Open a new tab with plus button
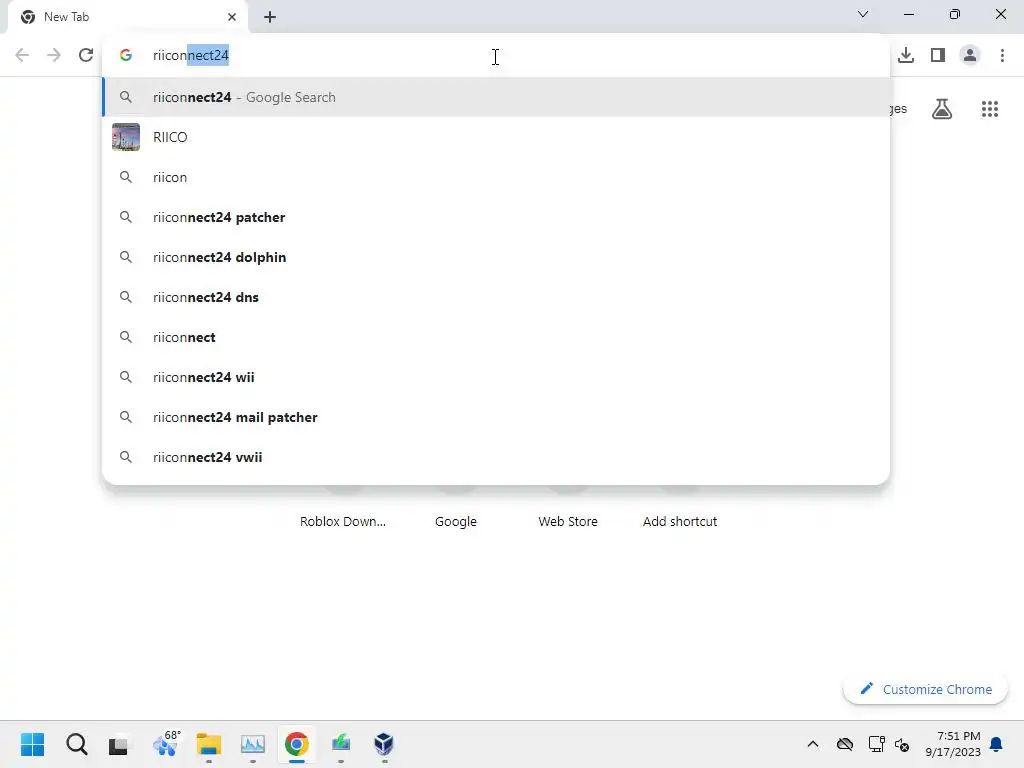Viewport: 1024px width, 768px height. click(x=270, y=17)
